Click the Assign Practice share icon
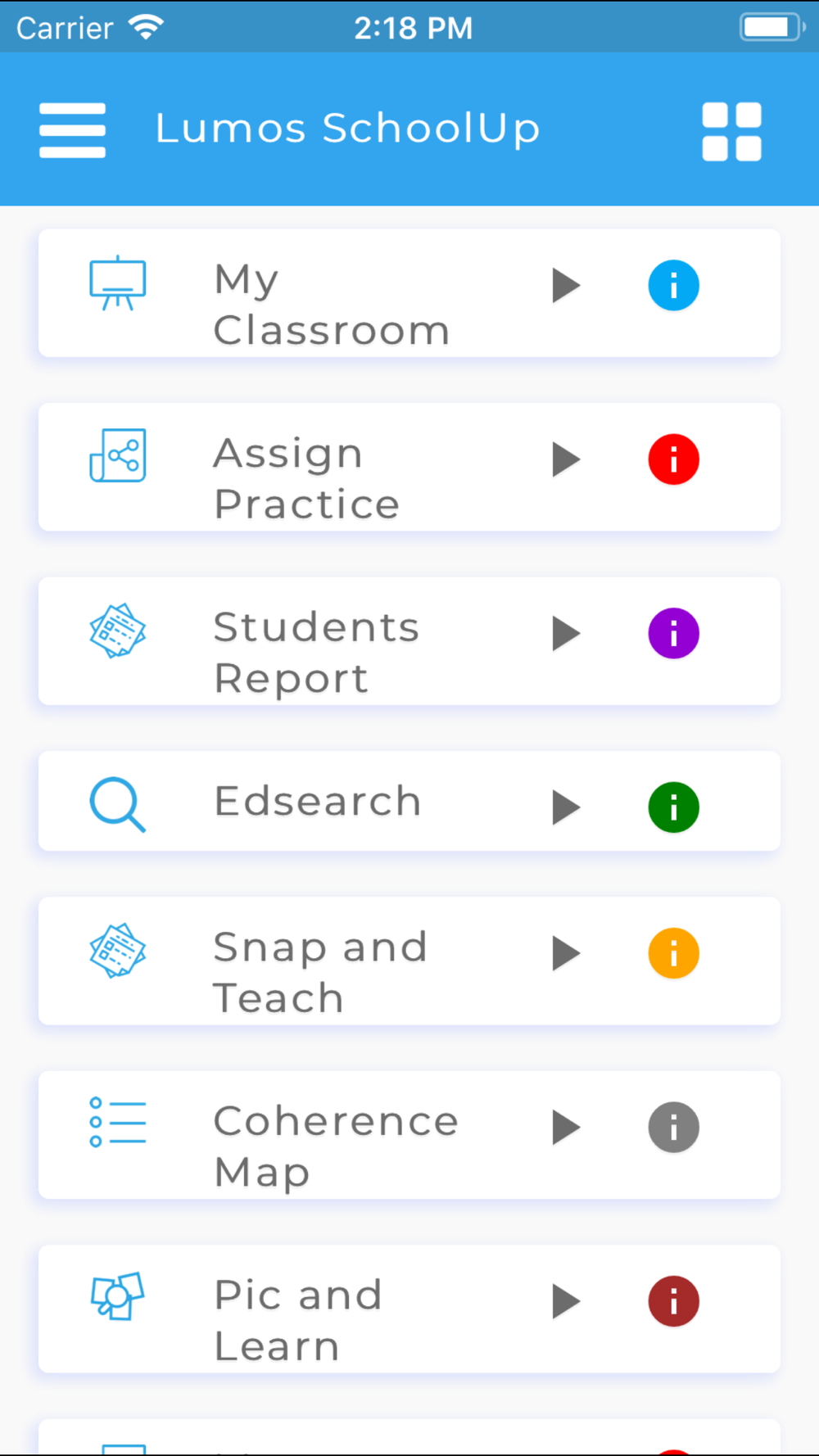This screenshot has width=819, height=1456. pyautogui.click(x=118, y=455)
